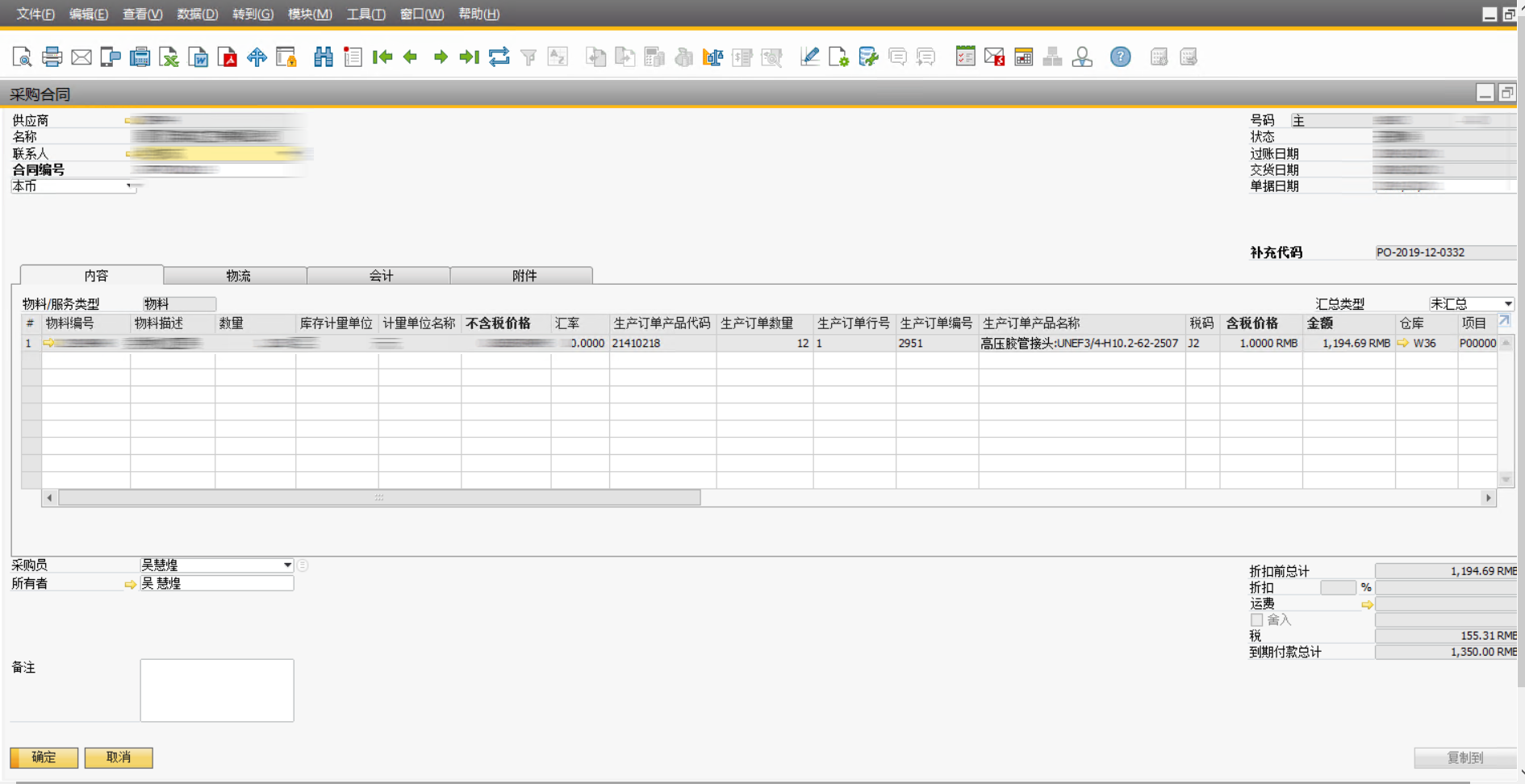Open the help question mark icon
The image size is (1525, 784).
coord(1120,56)
